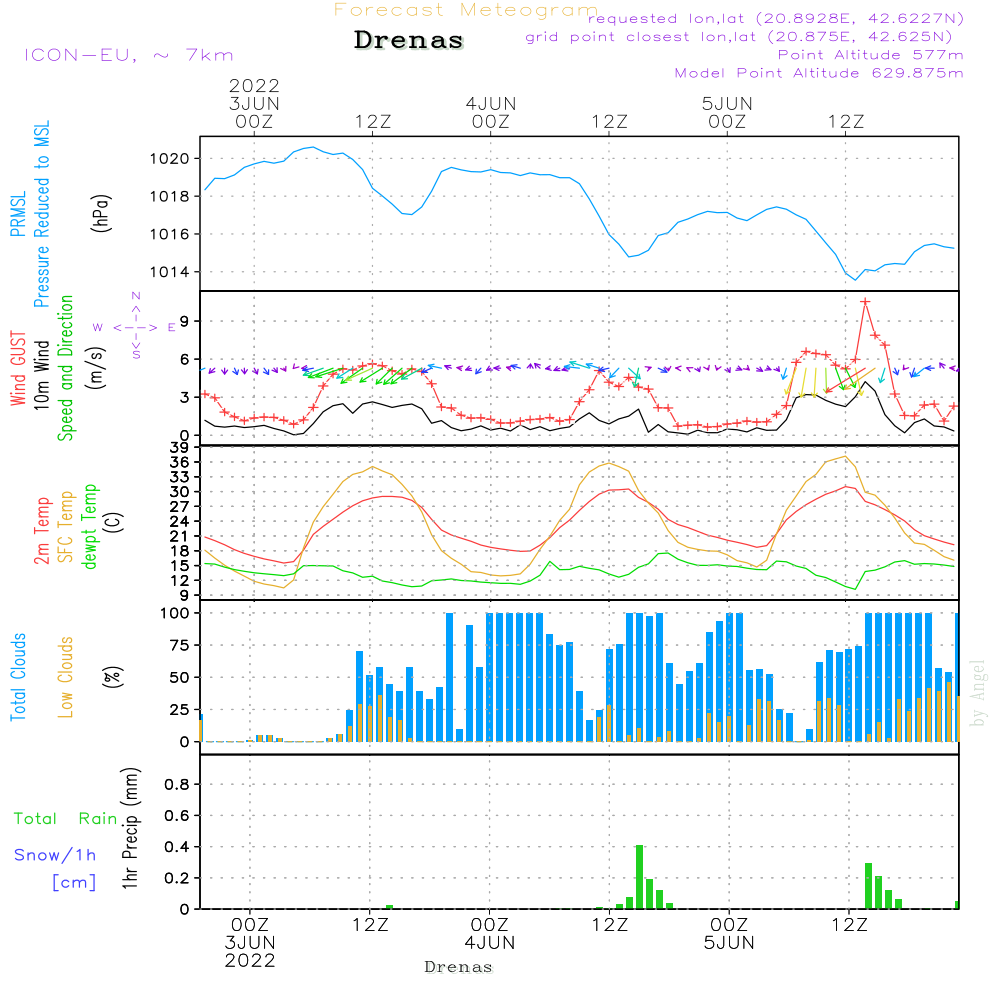Click the blue 'Total Clouds' label
Screen dimensions: 1000x1000
[x=18, y=677]
